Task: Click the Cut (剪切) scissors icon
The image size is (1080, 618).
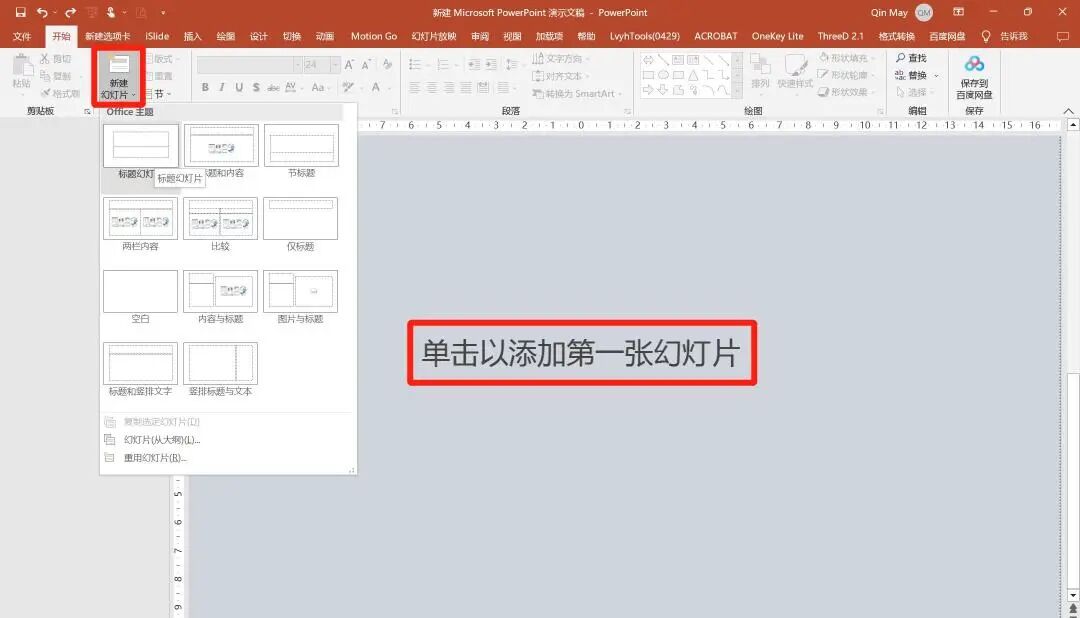Action: tap(45, 59)
